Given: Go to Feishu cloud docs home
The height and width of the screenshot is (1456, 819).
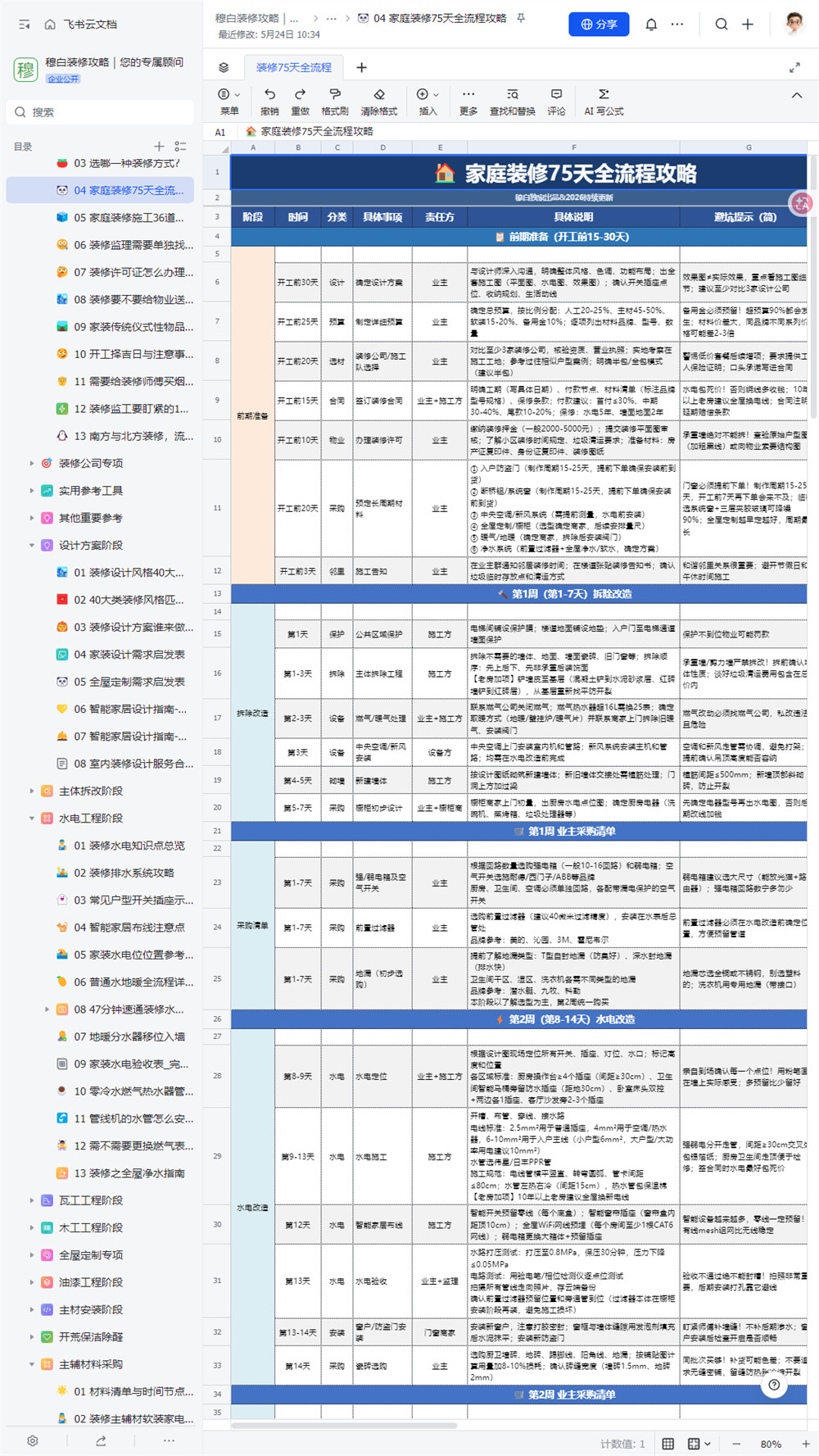Looking at the screenshot, I should 80,25.
